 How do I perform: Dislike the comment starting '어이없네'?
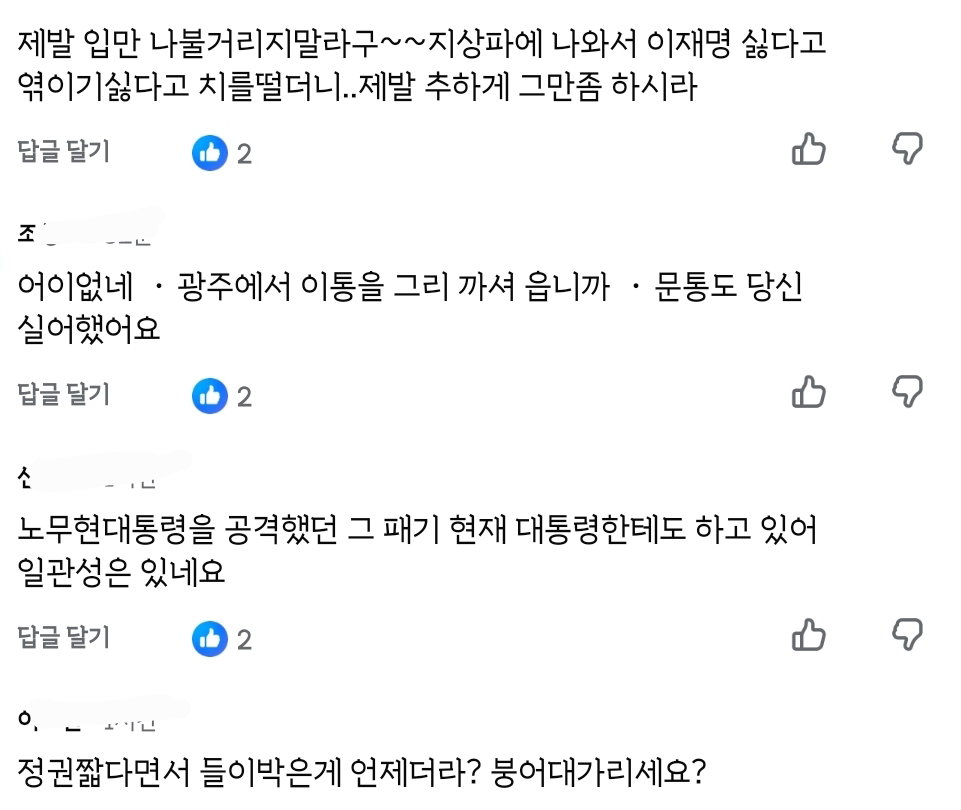[907, 391]
